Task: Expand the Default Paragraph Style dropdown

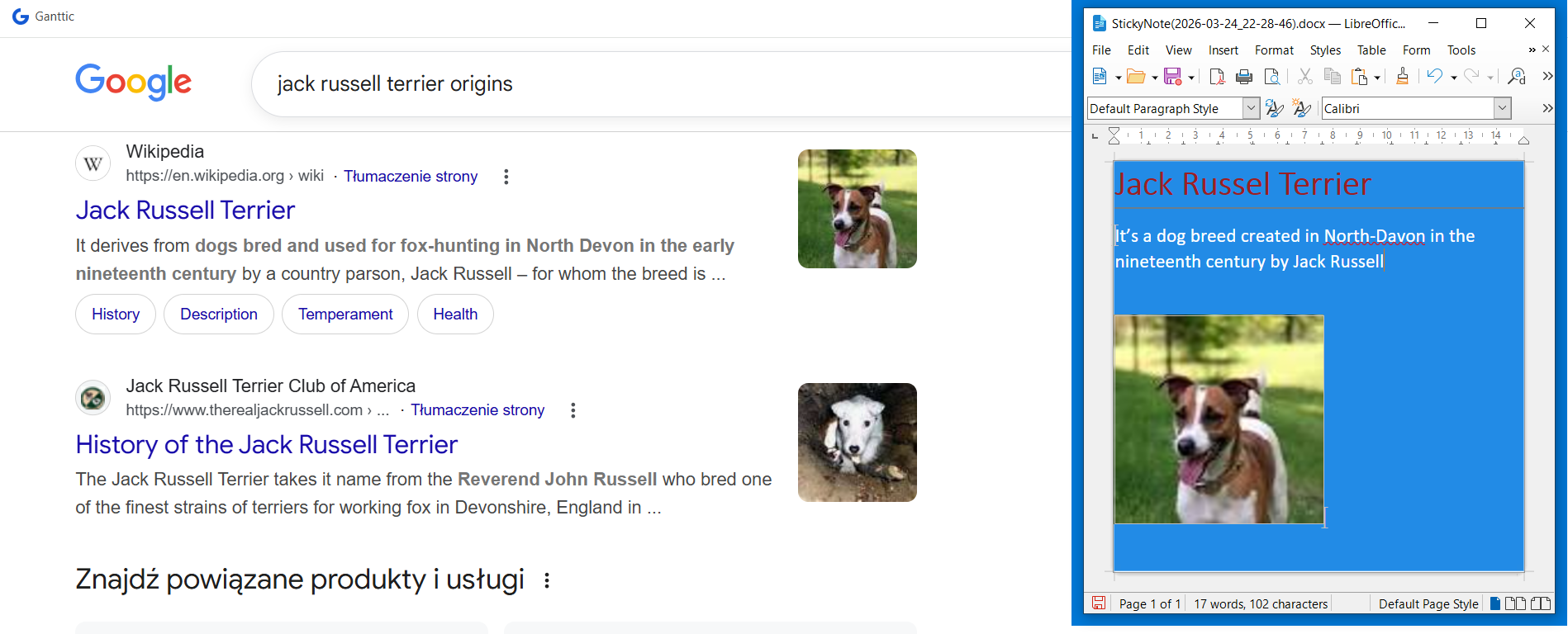Action: (x=1251, y=108)
